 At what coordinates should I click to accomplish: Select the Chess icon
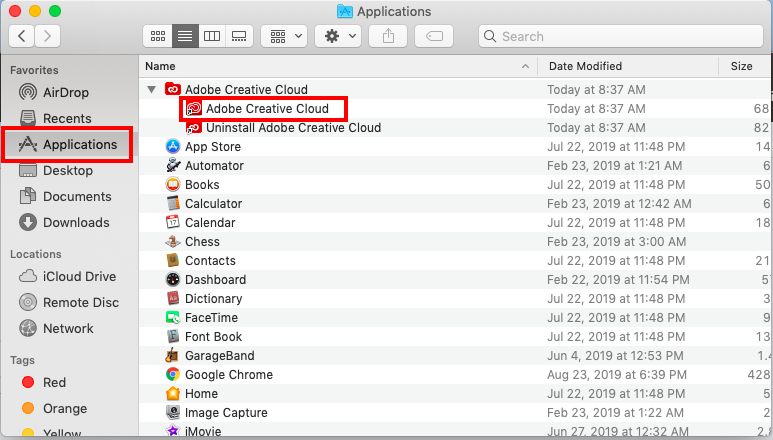coord(173,241)
